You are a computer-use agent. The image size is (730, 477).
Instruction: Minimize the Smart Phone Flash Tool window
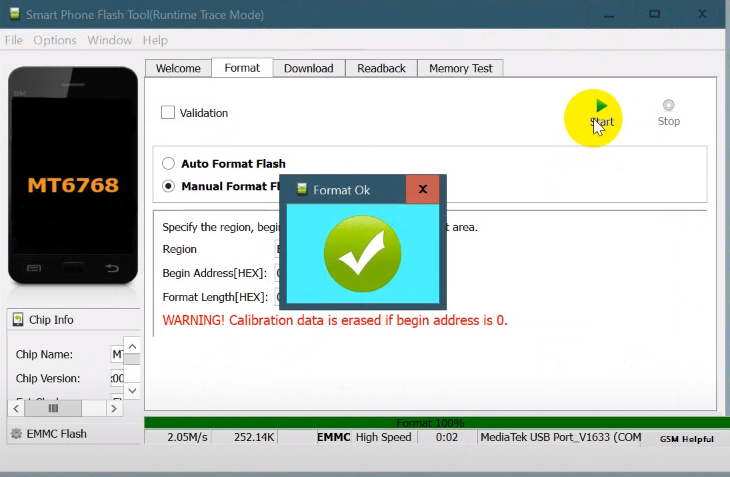609,14
